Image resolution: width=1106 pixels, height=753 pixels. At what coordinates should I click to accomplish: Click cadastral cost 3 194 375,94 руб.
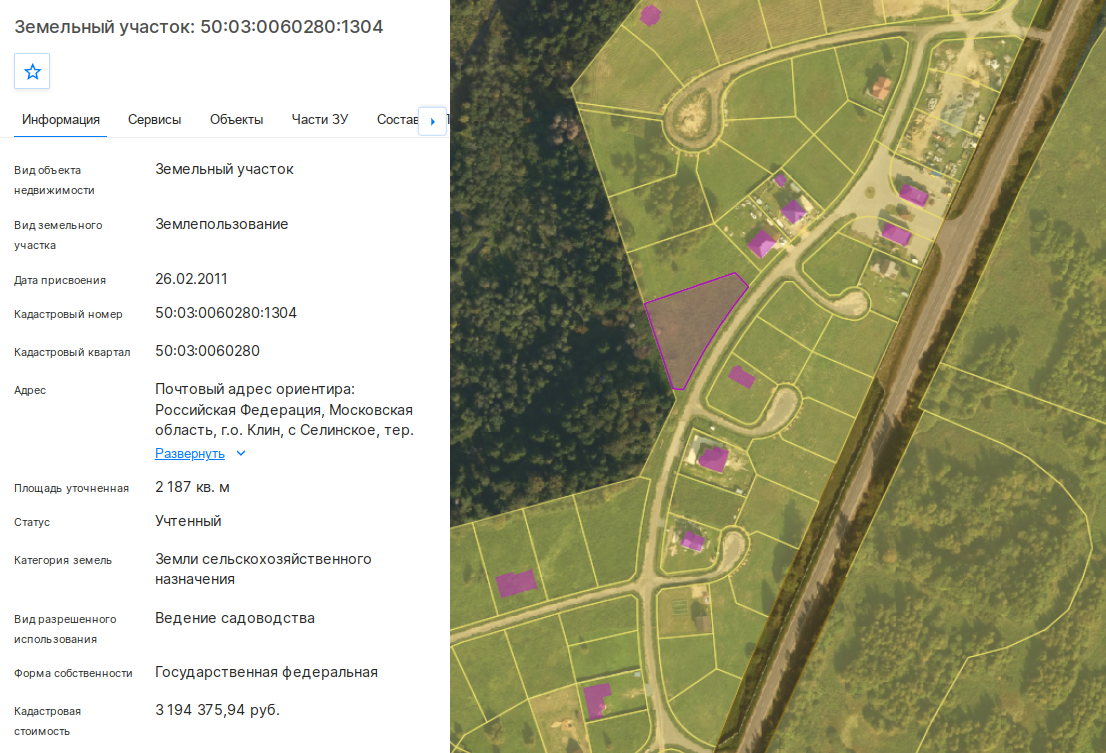[x=217, y=710]
